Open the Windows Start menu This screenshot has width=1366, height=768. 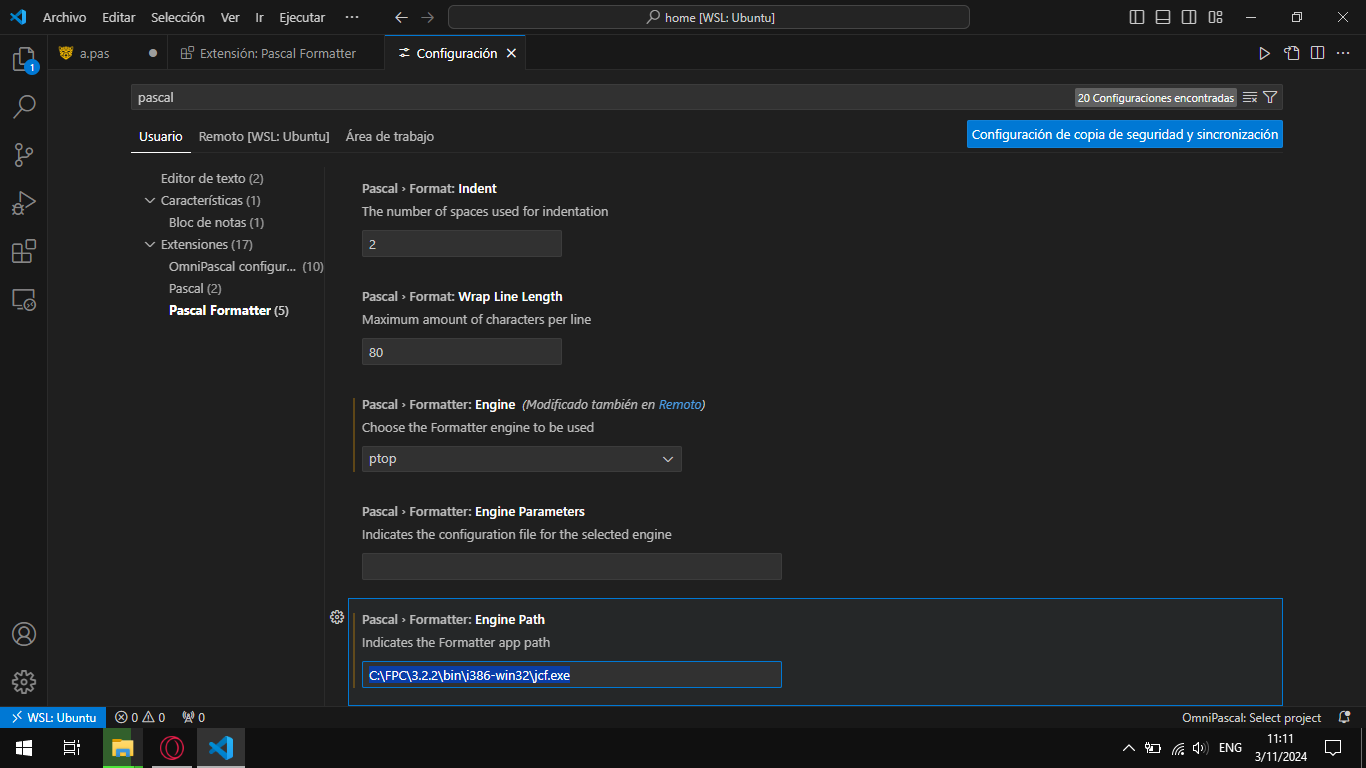click(x=24, y=747)
